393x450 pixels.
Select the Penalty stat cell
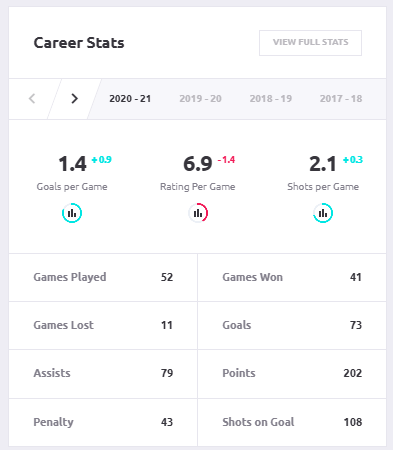coord(103,422)
